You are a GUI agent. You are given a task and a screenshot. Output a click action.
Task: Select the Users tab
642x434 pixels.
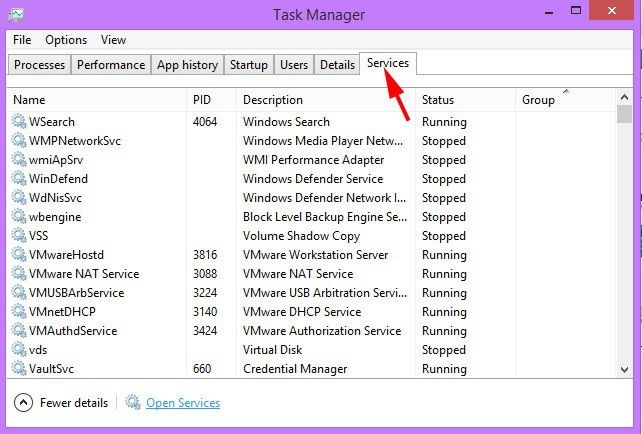294,65
